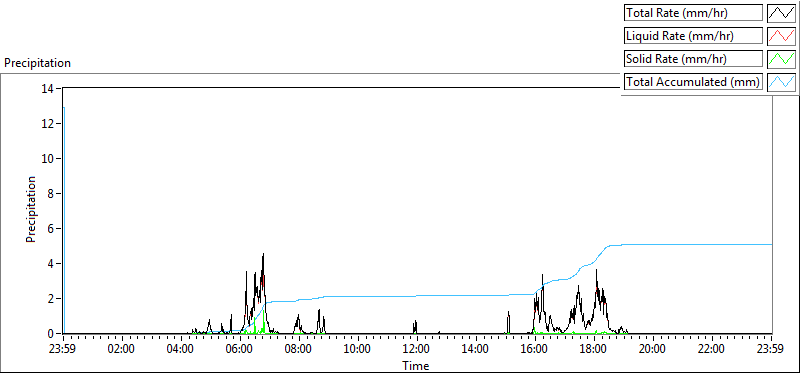Click the leftmost 23:59 time axis label
This screenshot has width=800, height=373.
coord(63,350)
